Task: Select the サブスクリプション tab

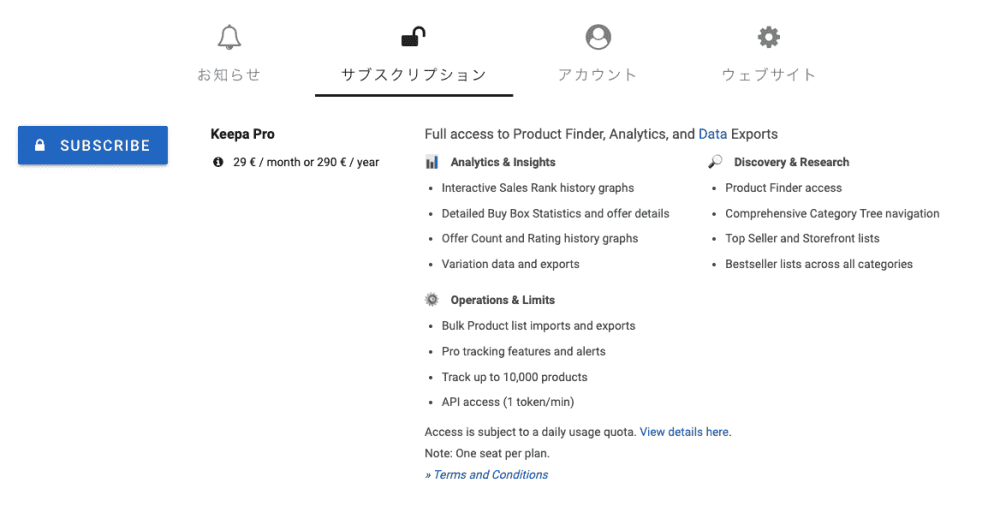Action: 414,74
